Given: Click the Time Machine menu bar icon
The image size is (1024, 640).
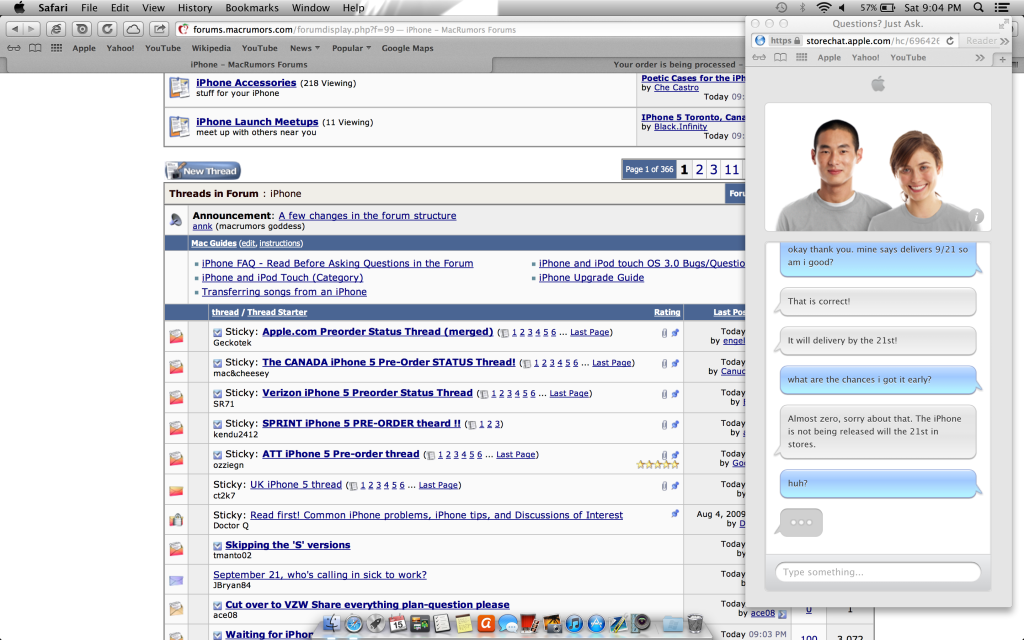Looking at the screenshot, I should 781,8.
